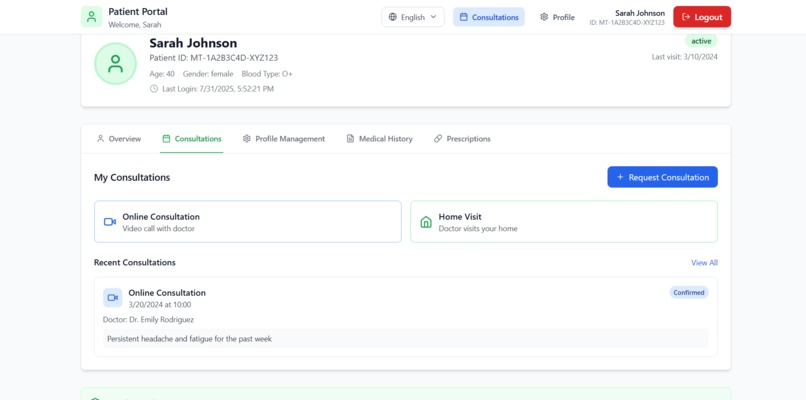
Task: Click the clock icon next to Last Login
Action: 154,88
